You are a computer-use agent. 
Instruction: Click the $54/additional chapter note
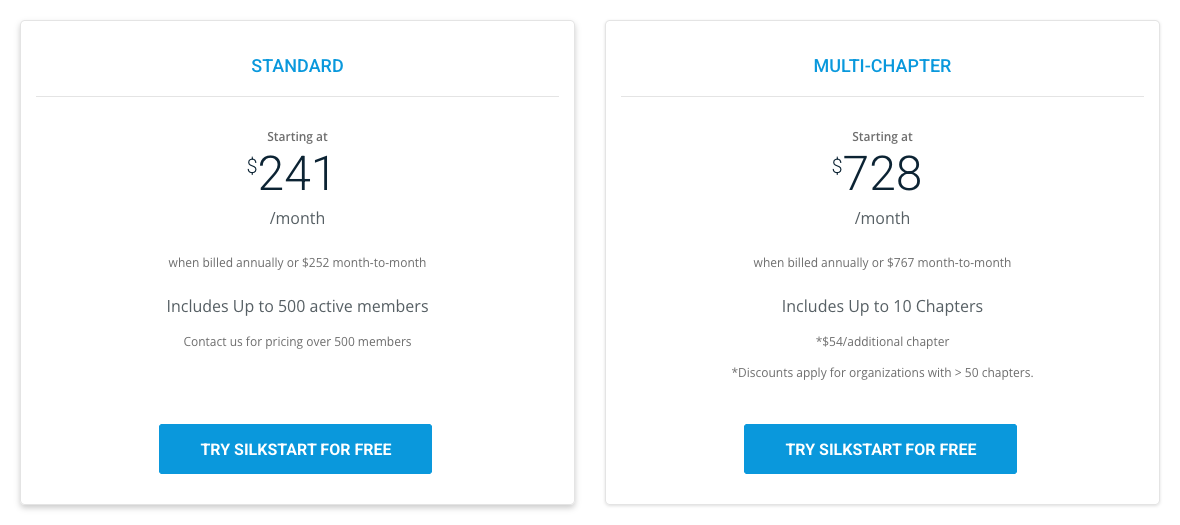point(882,342)
